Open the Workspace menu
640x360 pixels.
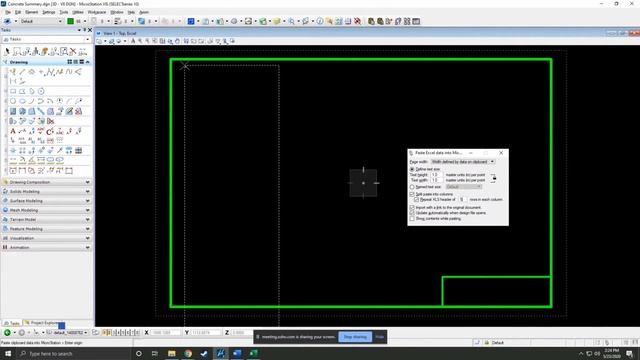coord(97,12)
